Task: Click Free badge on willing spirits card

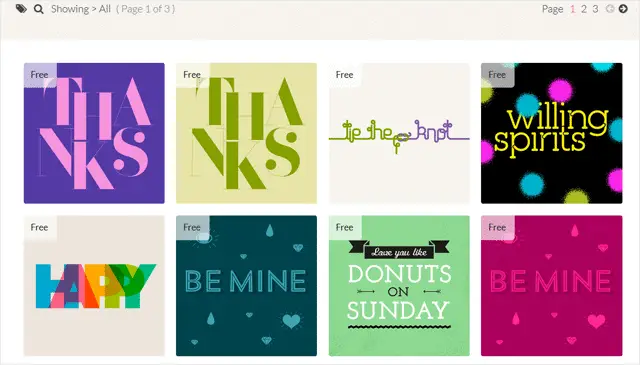Action: coord(497,75)
